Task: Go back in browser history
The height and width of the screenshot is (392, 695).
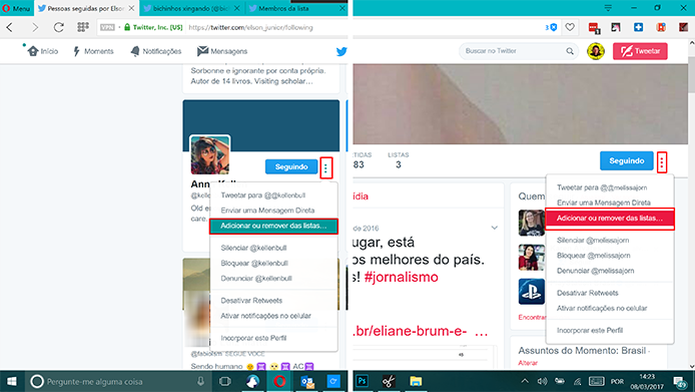Action: point(10,27)
